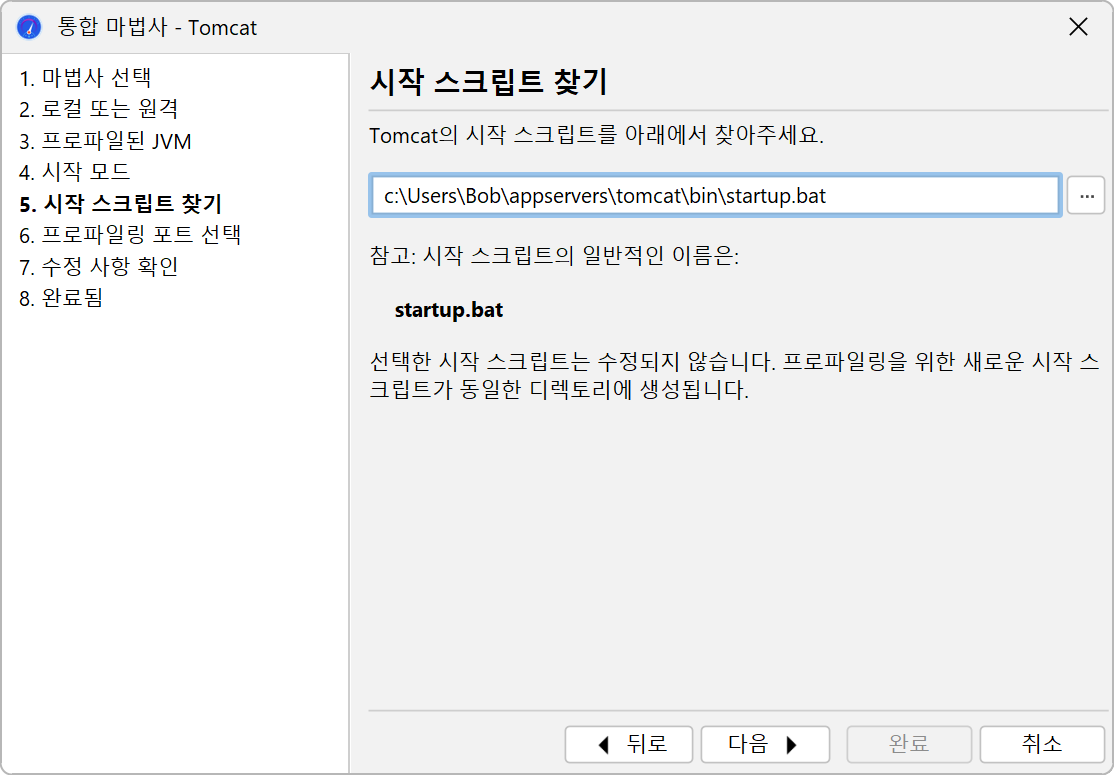Click the bold 'startup.bat' hint text
1114x775 pixels.
449,310
